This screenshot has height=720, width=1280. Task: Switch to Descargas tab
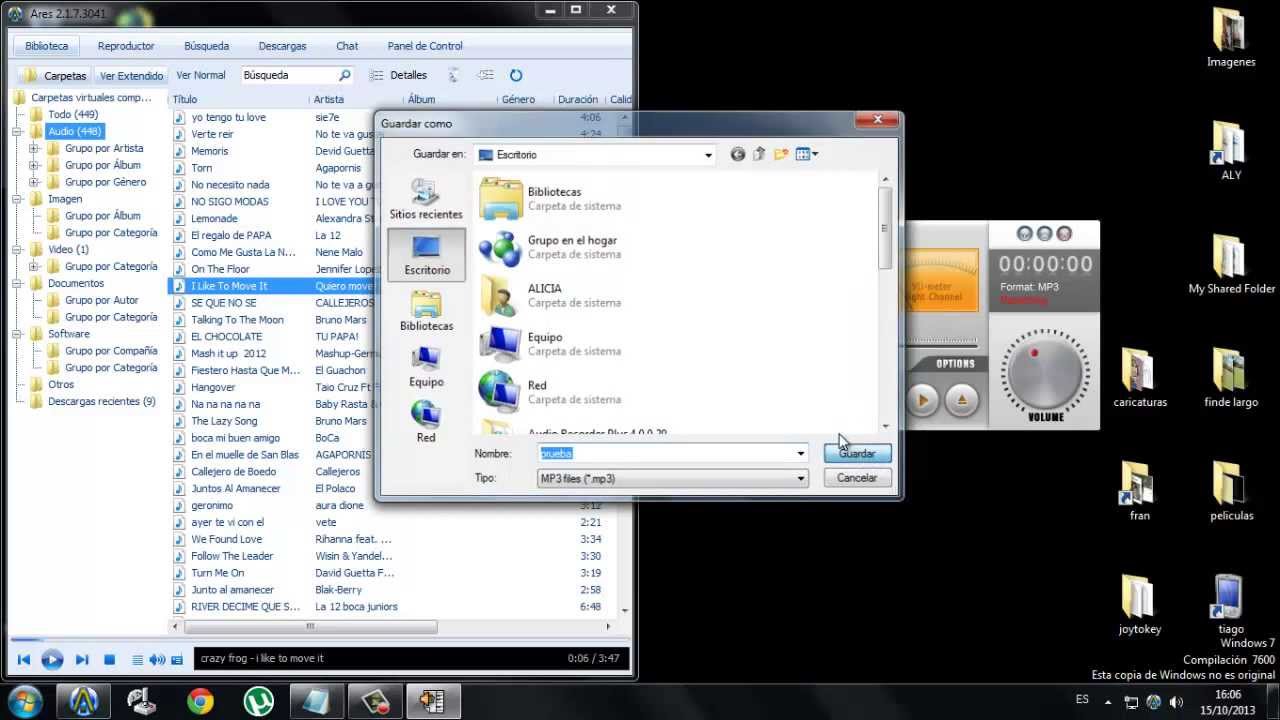tap(282, 46)
